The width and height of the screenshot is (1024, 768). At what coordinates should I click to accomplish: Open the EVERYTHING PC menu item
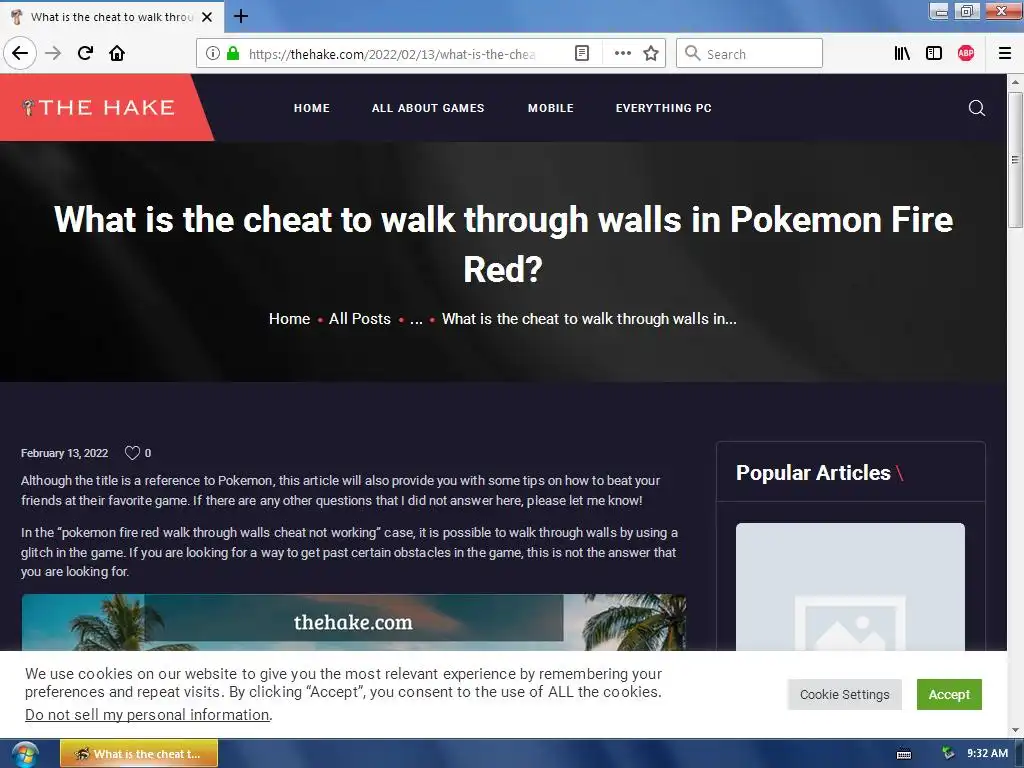[x=664, y=108]
